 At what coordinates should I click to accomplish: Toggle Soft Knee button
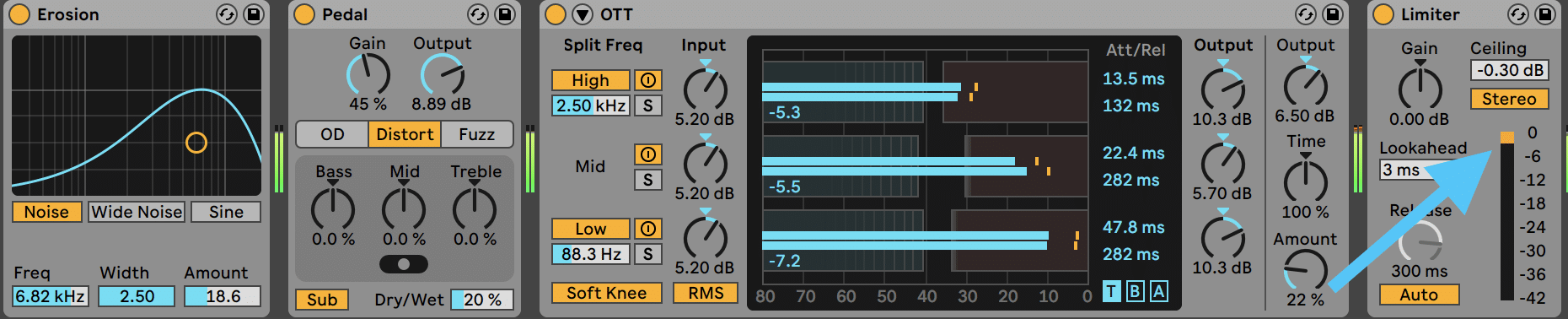tap(607, 293)
